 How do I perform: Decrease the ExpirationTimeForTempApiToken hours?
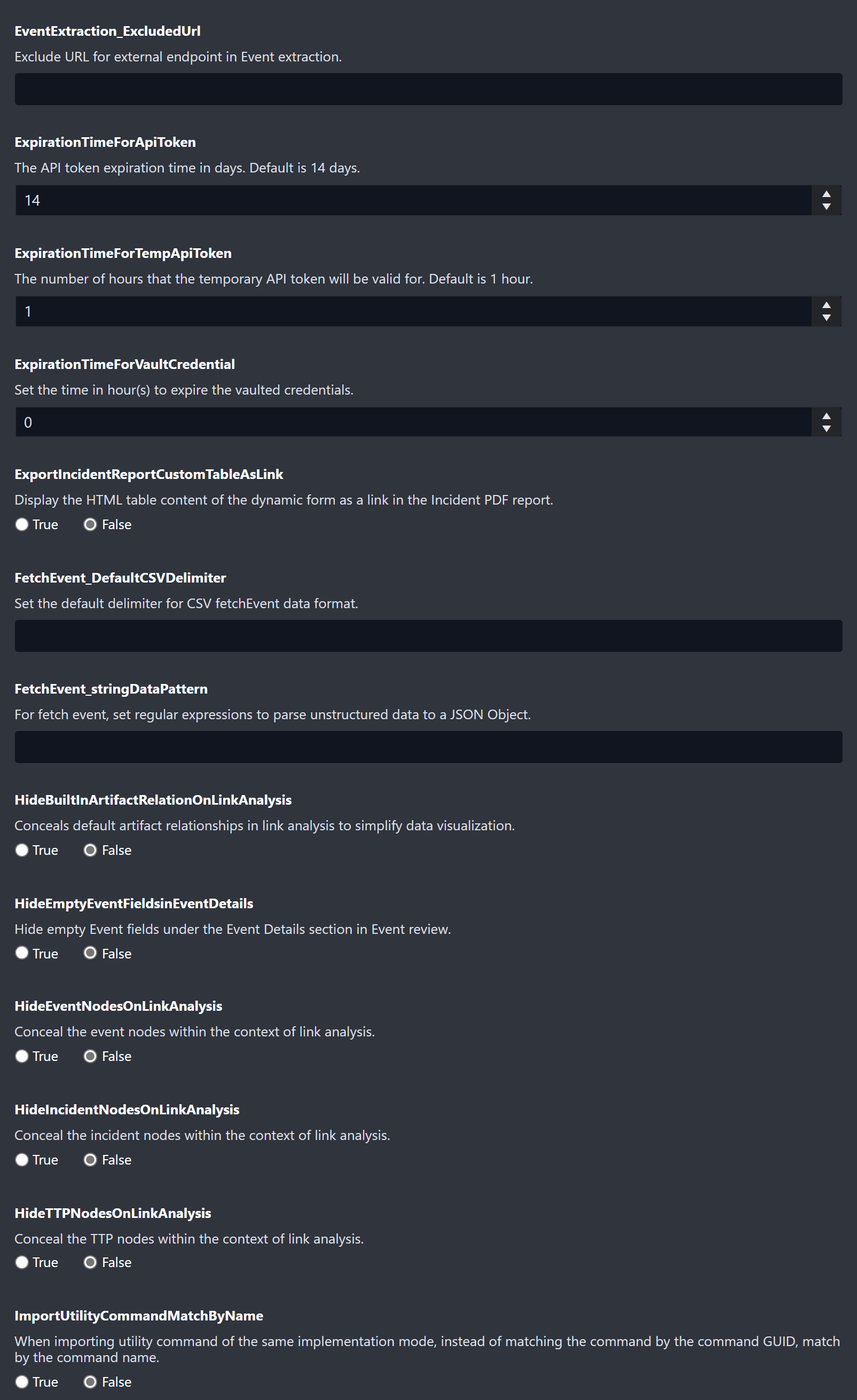pyautogui.click(x=827, y=318)
